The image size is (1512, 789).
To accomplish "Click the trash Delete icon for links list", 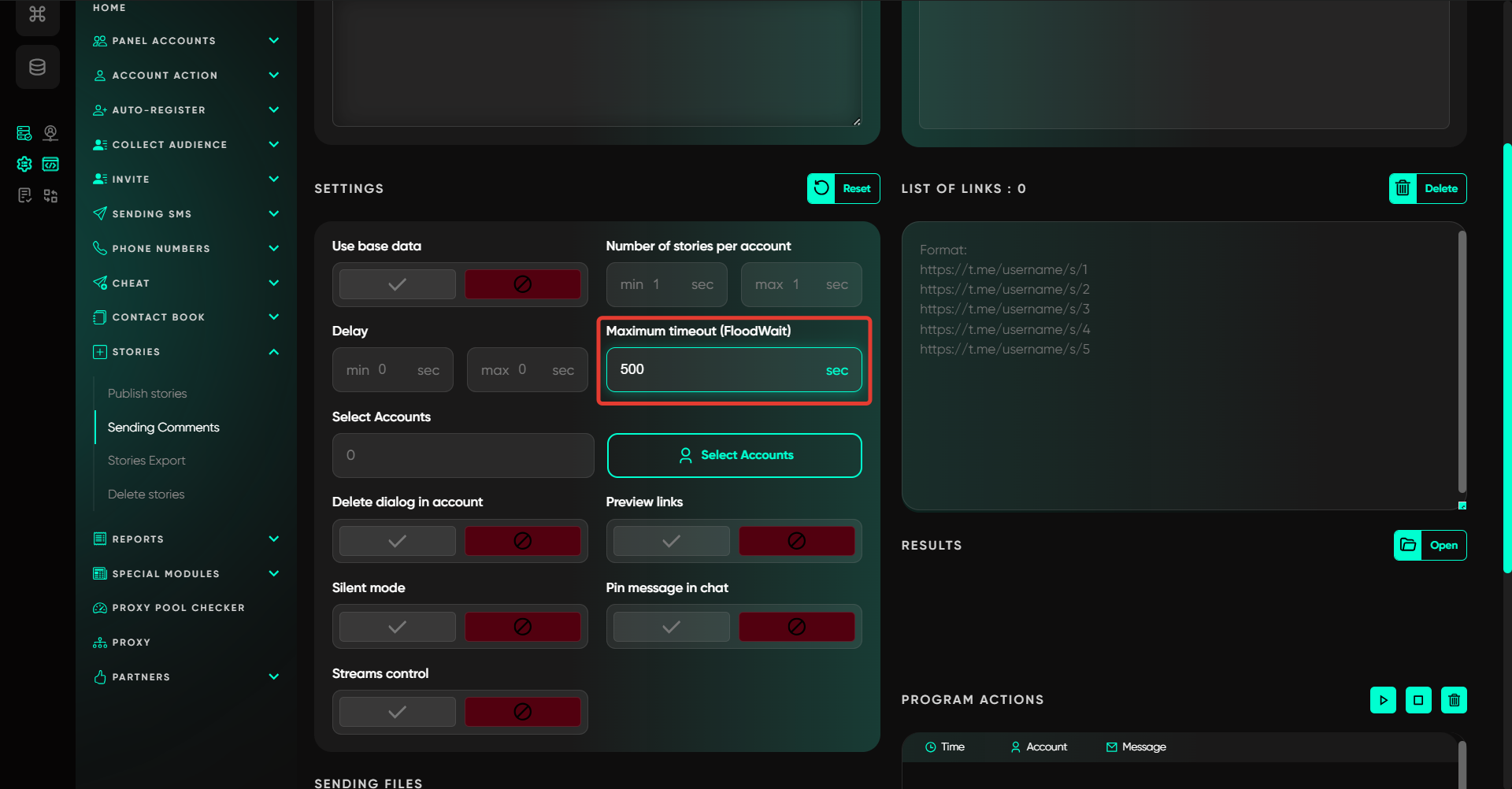I will [1403, 189].
